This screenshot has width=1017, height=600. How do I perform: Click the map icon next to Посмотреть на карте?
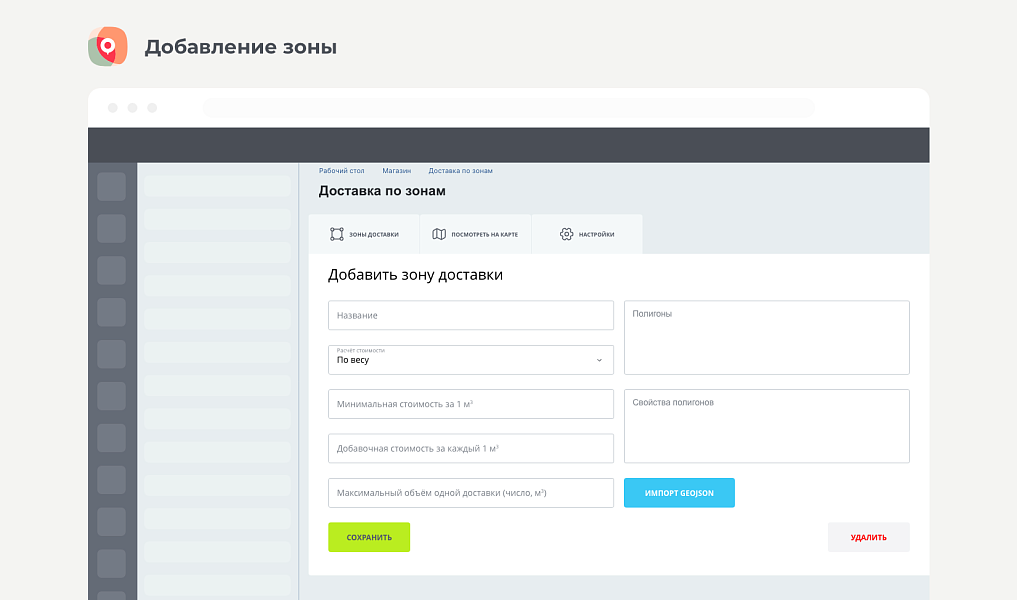[x=438, y=232]
